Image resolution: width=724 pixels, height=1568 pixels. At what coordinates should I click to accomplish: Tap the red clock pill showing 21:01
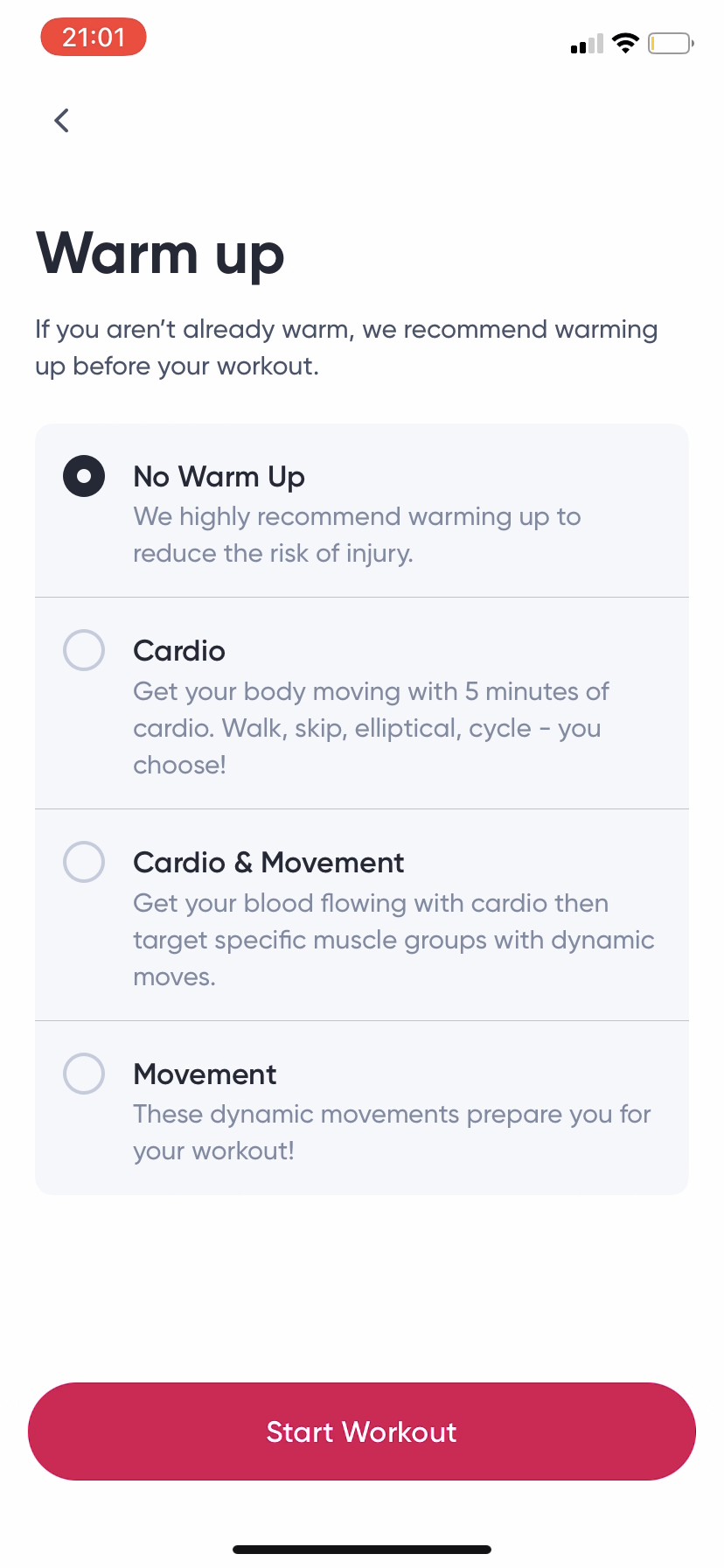tap(93, 37)
